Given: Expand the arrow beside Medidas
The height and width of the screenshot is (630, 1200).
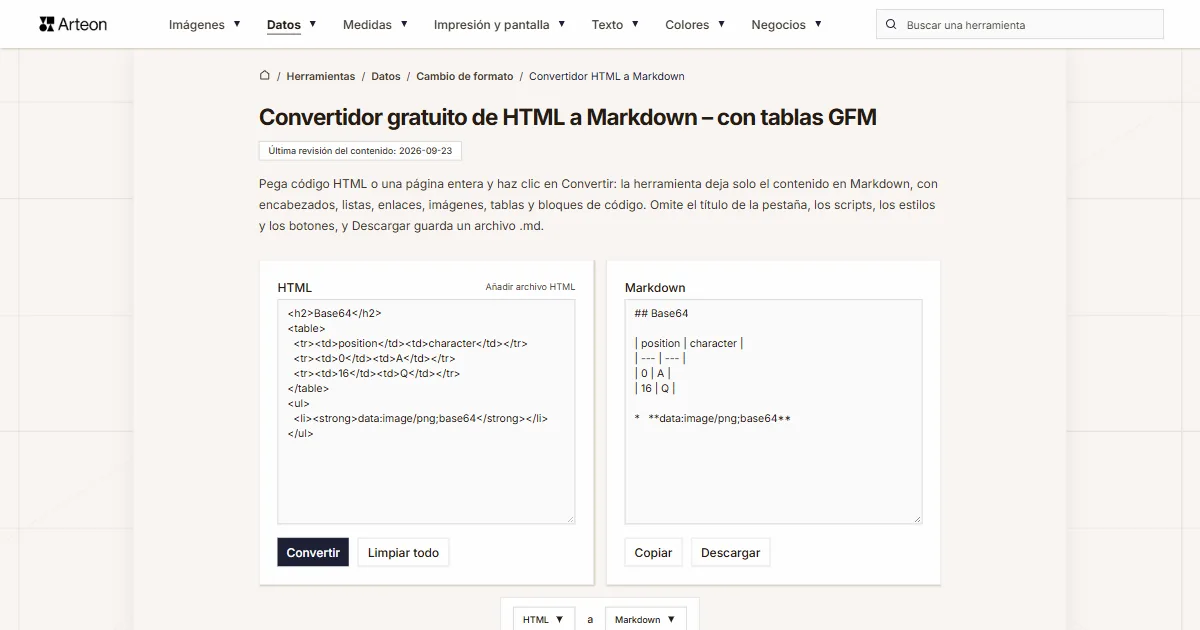Looking at the screenshot, I should [404, 24].
